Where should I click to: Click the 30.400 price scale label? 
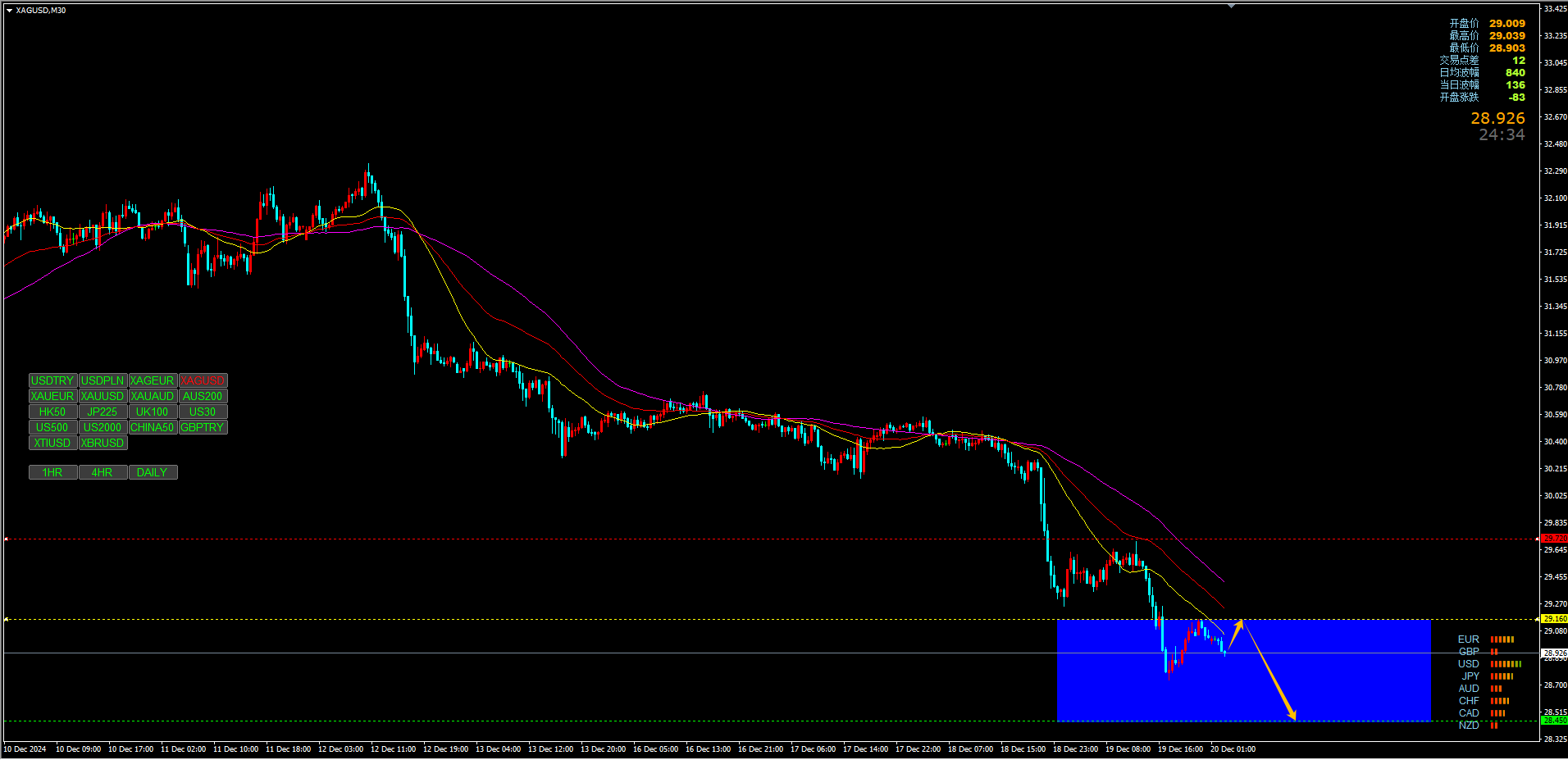click(x=1555, y=442)
